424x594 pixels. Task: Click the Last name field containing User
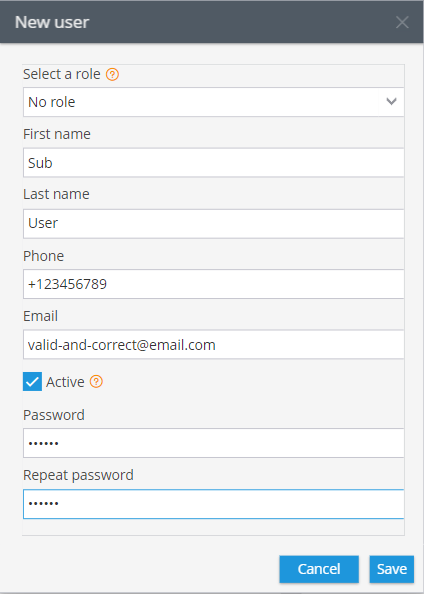pos(214,224)
